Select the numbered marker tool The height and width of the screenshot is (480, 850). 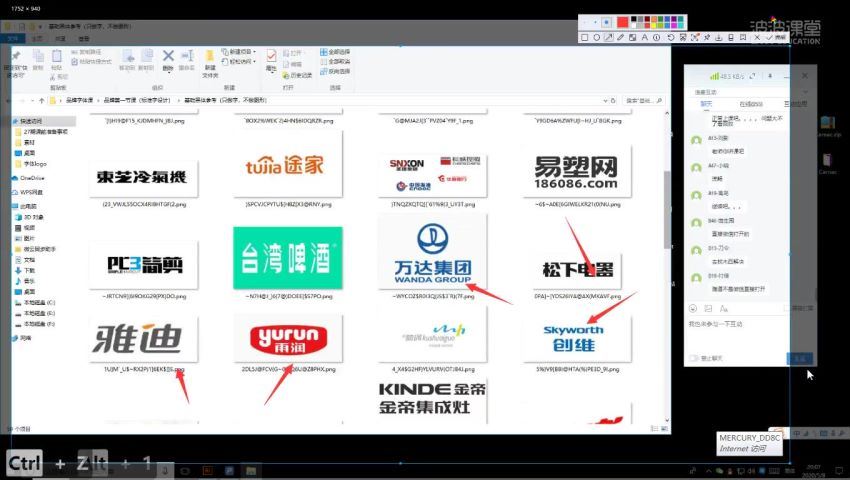(x=656, y=37)
